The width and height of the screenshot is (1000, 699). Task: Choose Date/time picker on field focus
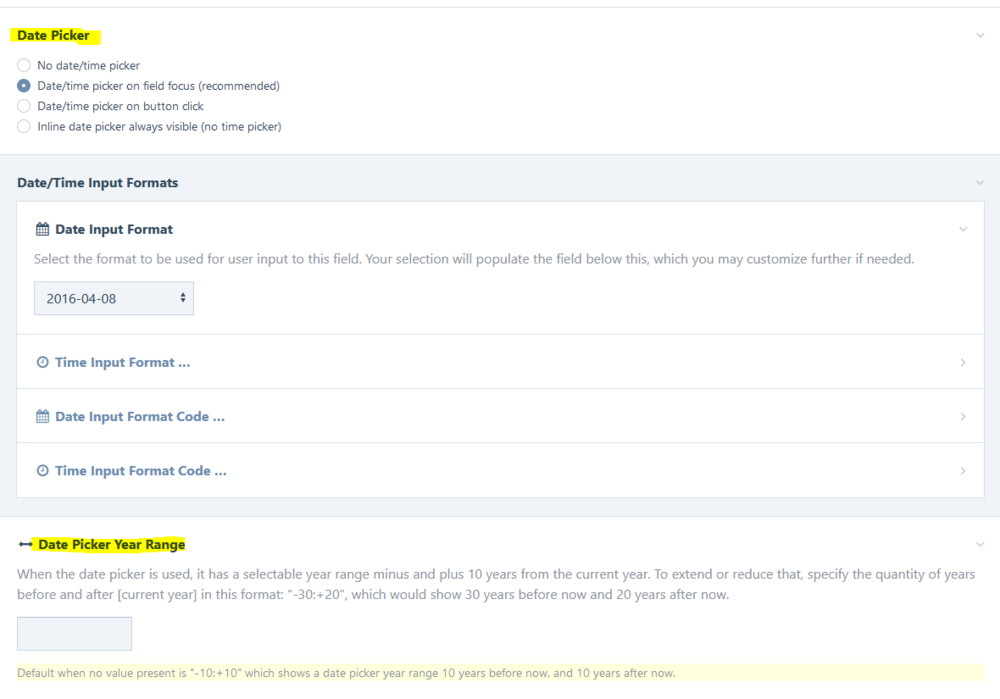(24, 86)
